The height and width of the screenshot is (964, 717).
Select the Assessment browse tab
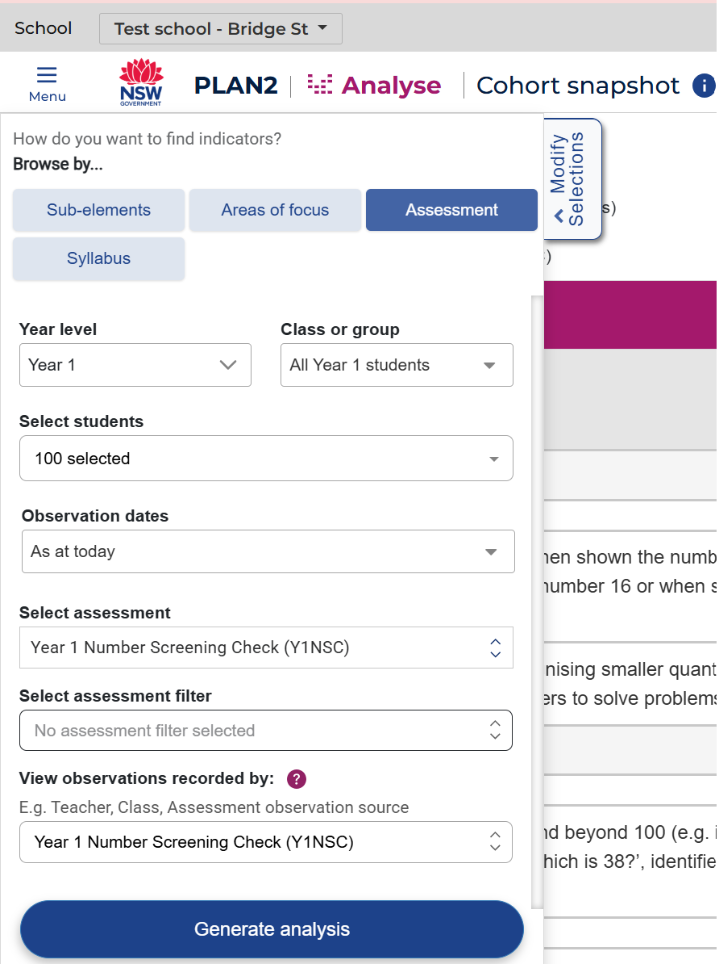click(x=452, y=210)
